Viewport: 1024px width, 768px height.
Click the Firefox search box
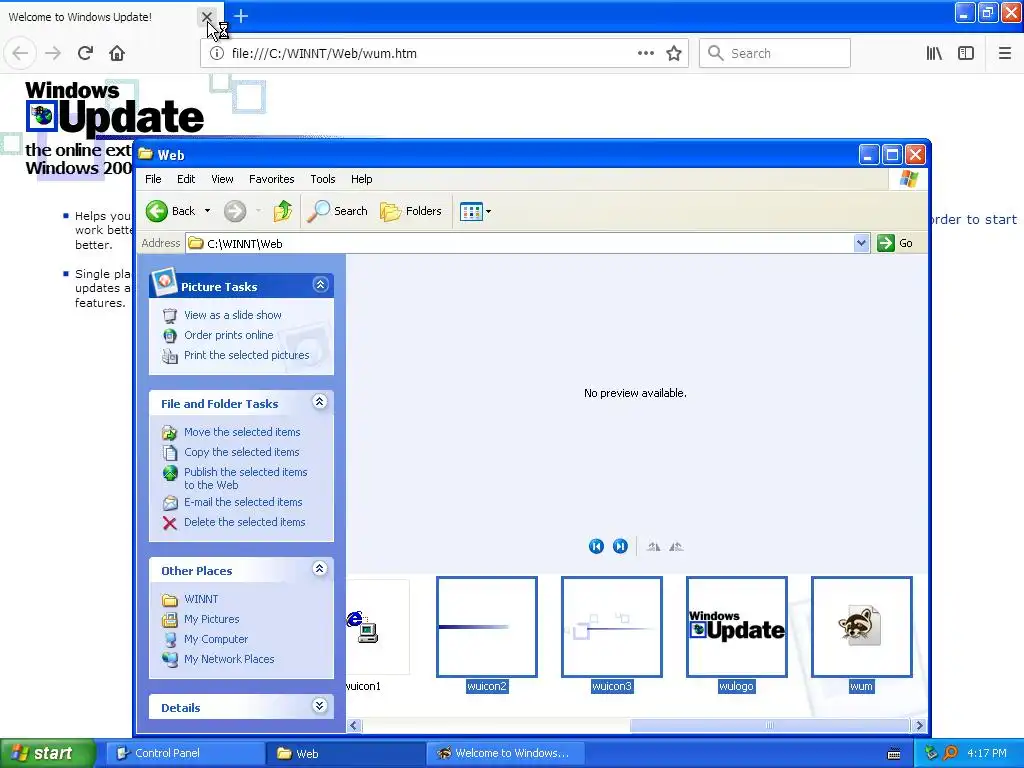(775, 53)
